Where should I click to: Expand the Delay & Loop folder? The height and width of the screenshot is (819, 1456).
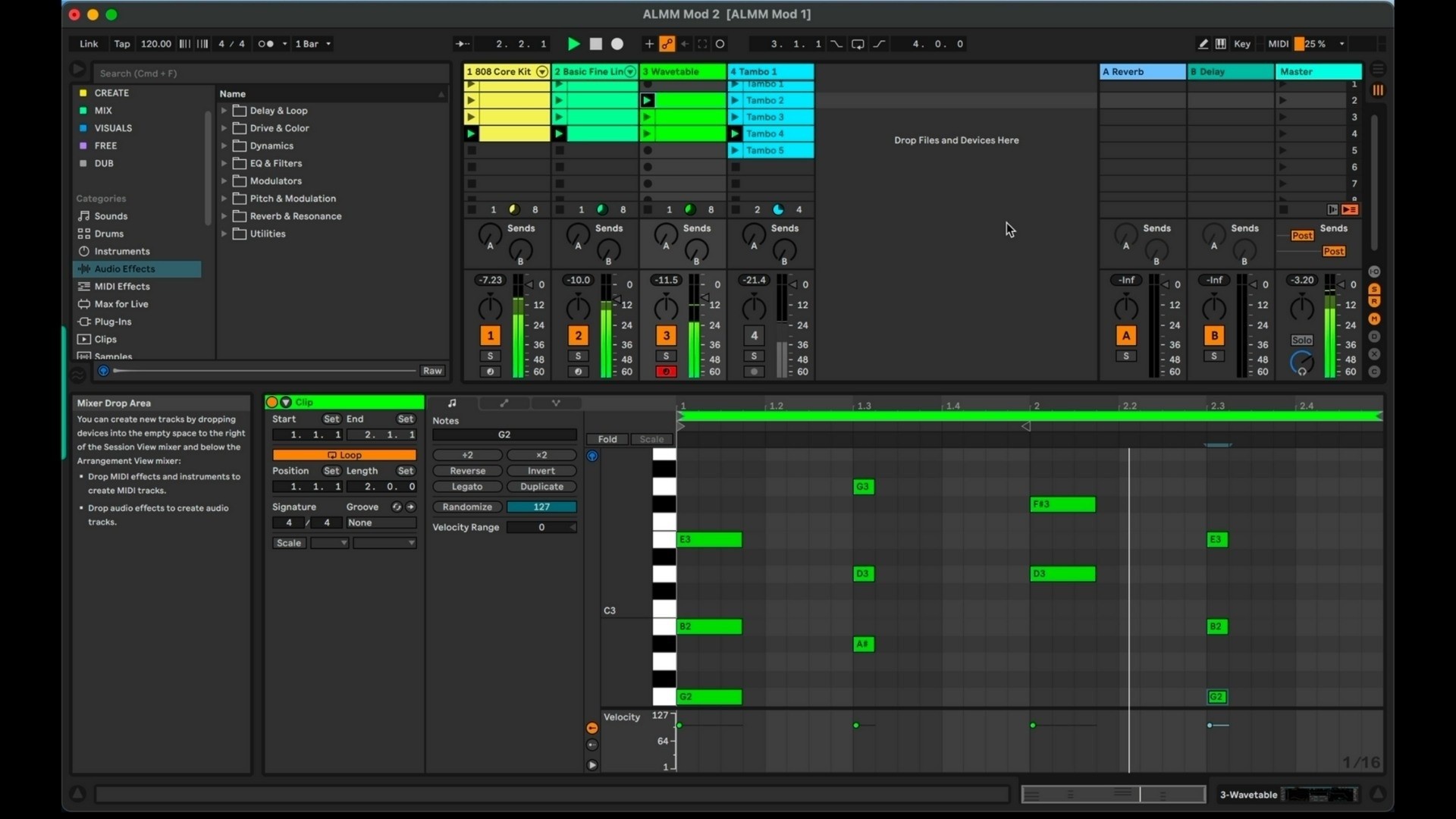point(224,111)
